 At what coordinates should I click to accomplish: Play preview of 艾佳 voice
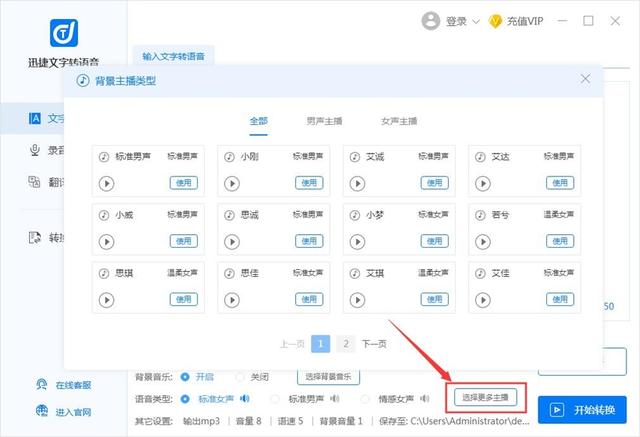point(483,300)
